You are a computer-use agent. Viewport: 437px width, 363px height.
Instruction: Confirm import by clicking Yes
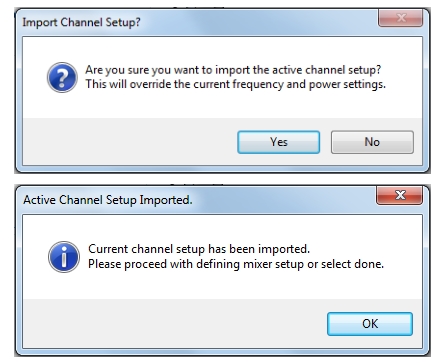coord(279,142)
